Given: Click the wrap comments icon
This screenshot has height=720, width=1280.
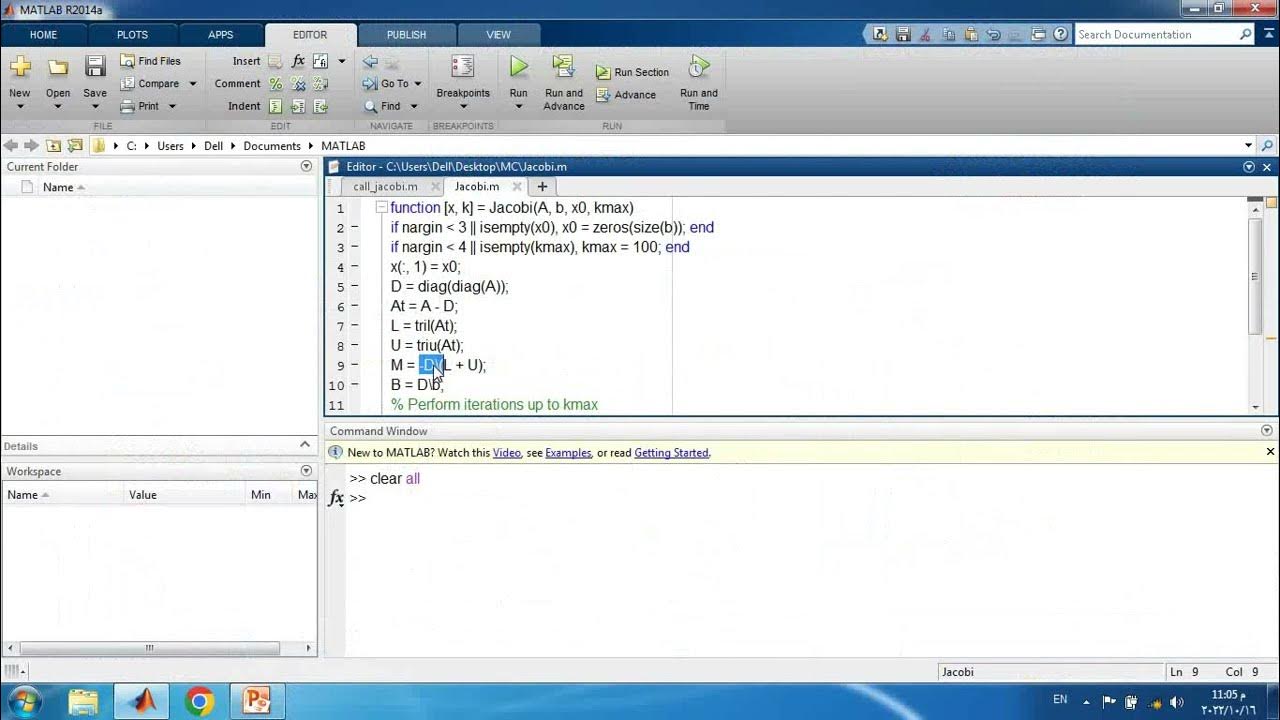Looking at the screenshot, I should click(x=320, y=84).
